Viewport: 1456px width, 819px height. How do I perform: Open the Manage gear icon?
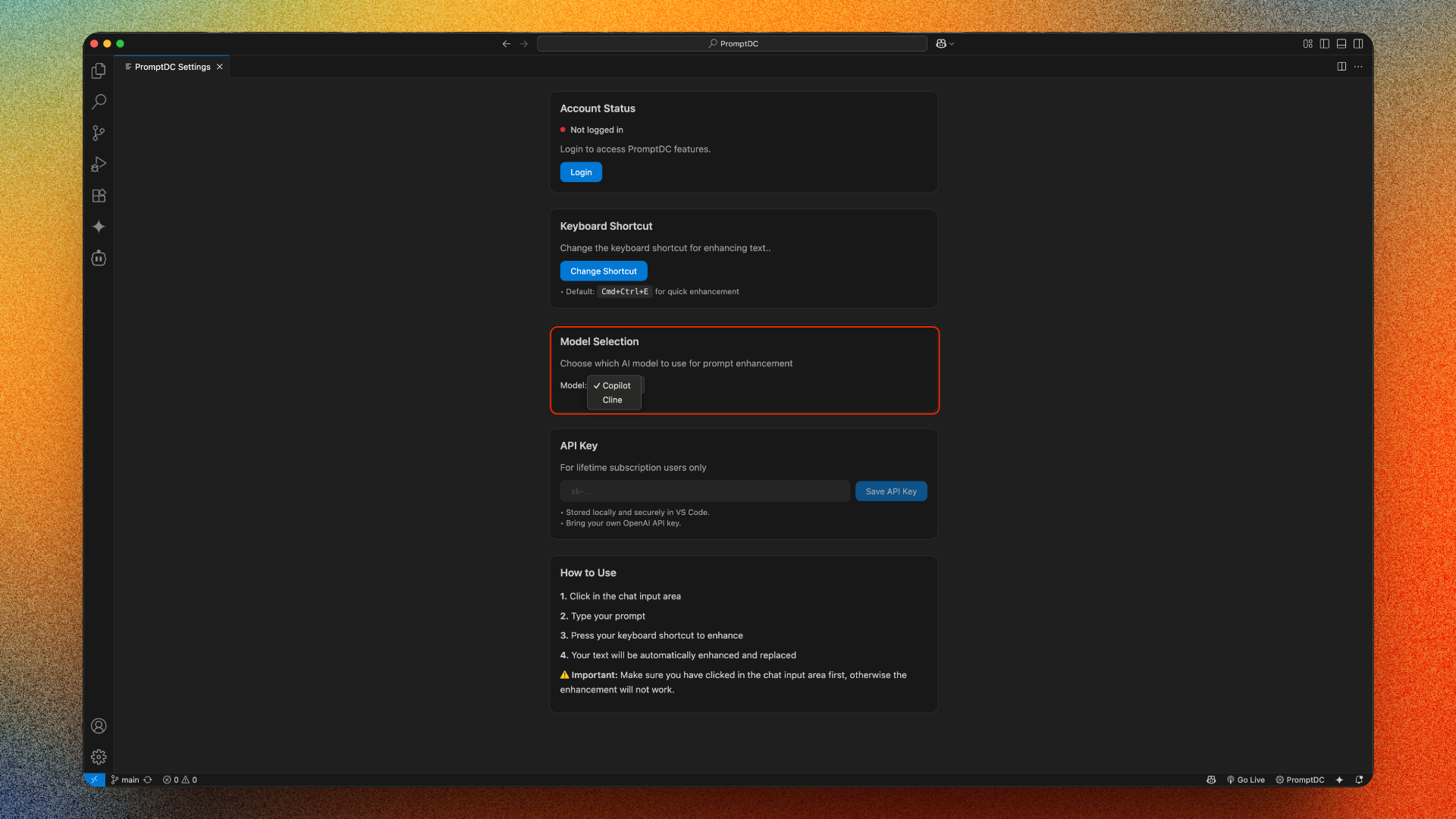point(99,757)
